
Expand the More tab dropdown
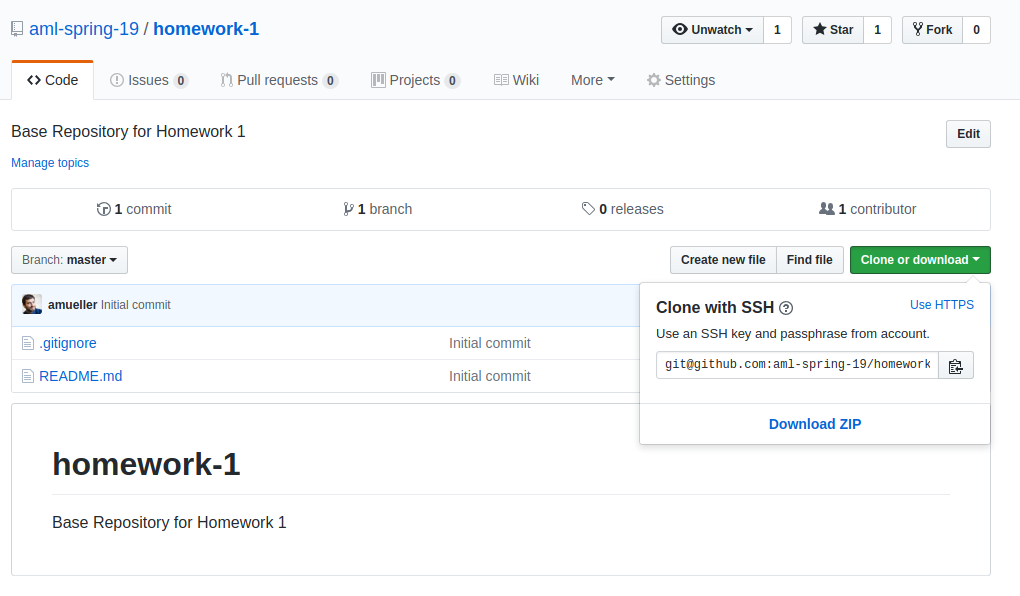click(593, 80)
